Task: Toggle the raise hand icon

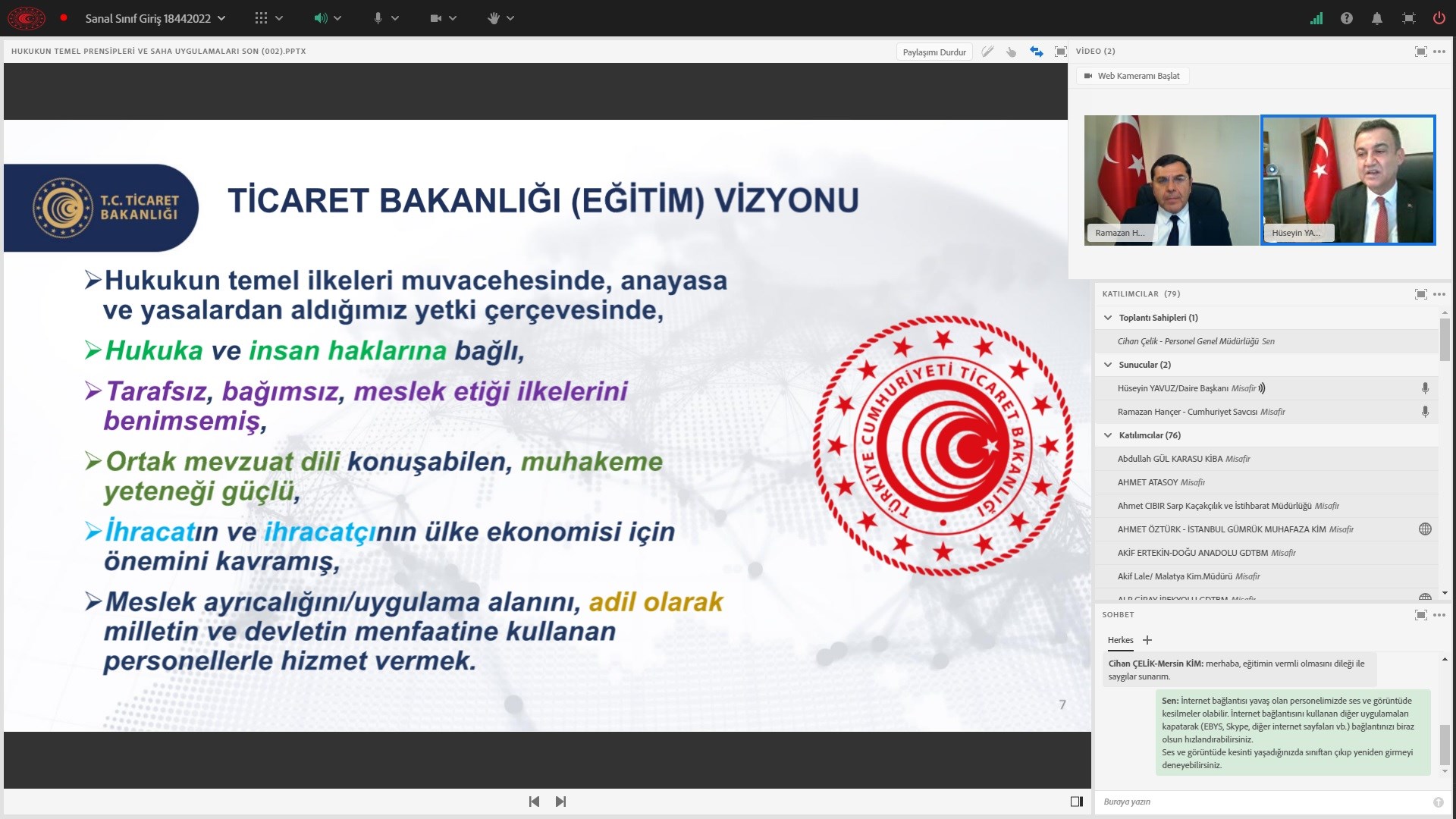Action: point(494,18)
